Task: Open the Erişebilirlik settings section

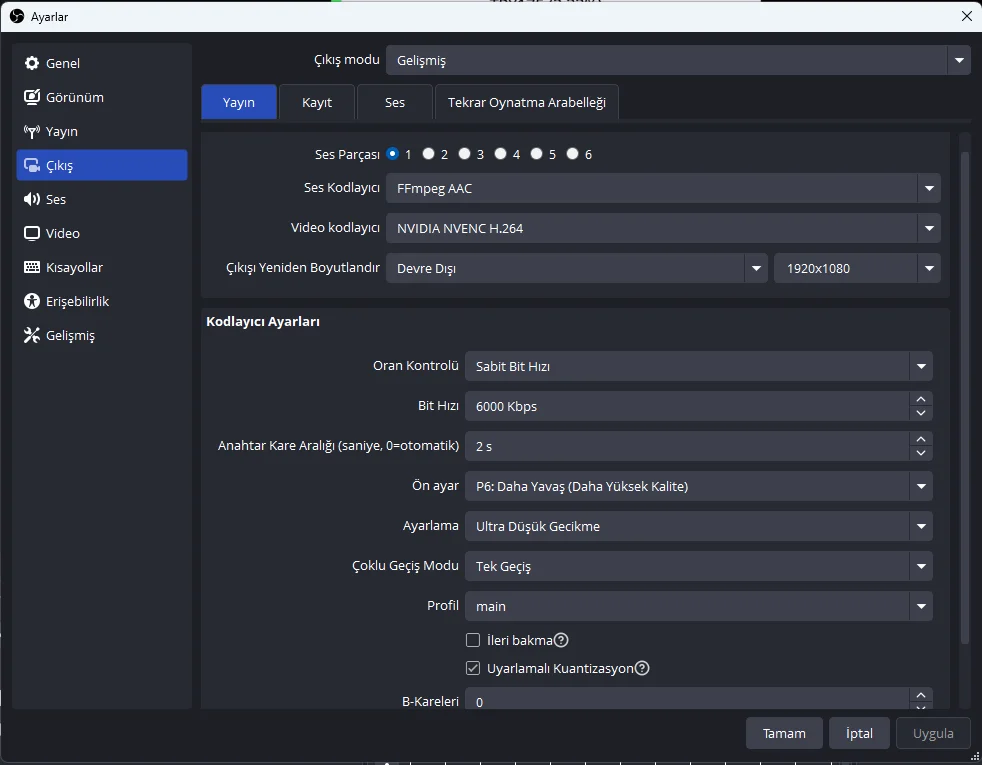Action: point(102,301)
